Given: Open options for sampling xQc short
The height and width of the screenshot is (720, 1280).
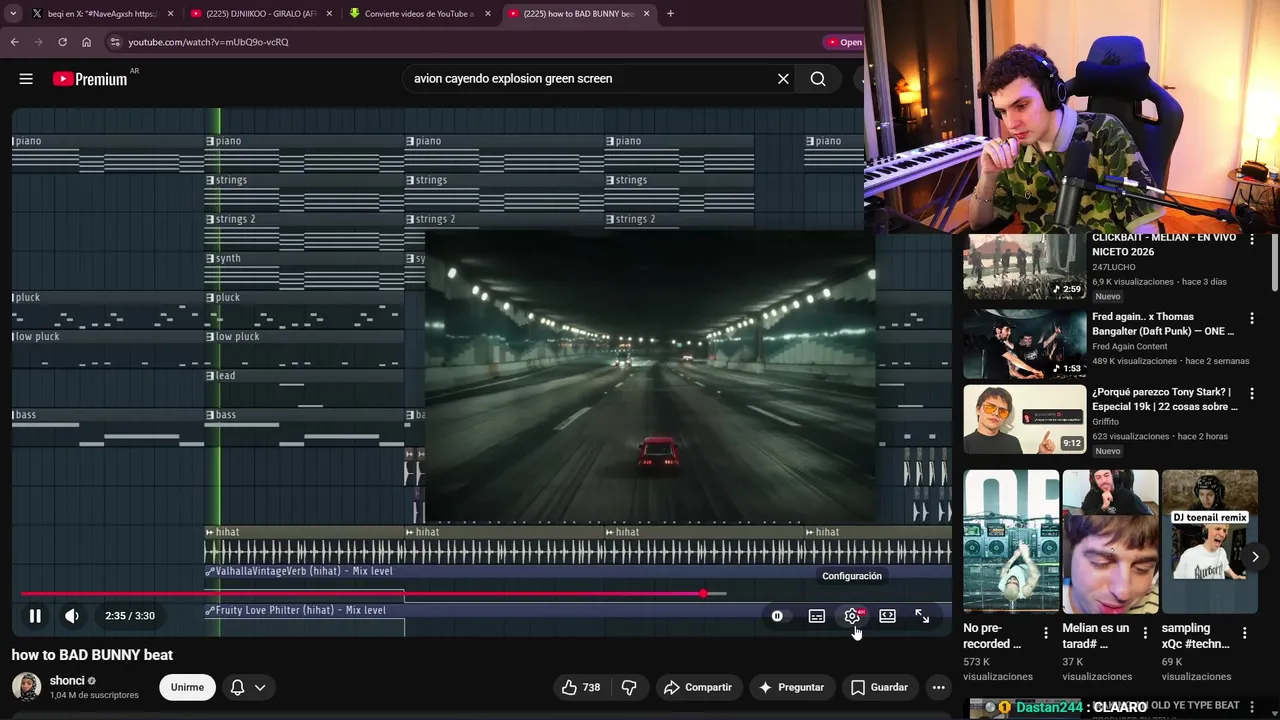Looking at the screenshot, I should point(1244,633).
